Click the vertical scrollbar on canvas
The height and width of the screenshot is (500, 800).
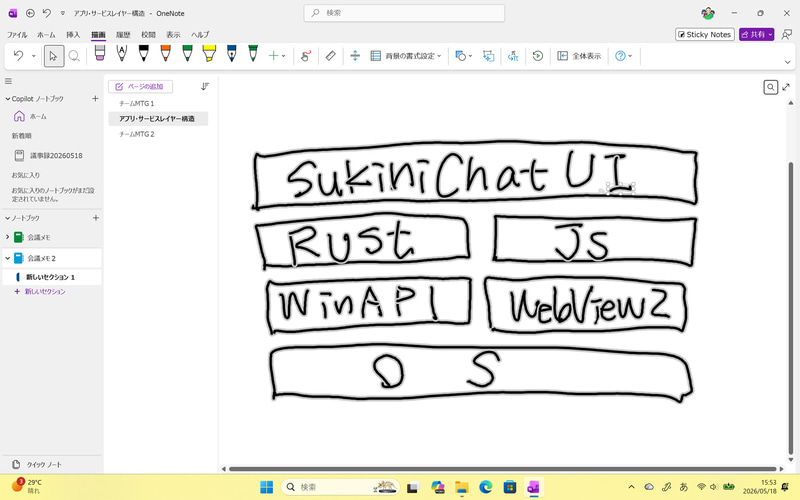click(x=791, y=306)
